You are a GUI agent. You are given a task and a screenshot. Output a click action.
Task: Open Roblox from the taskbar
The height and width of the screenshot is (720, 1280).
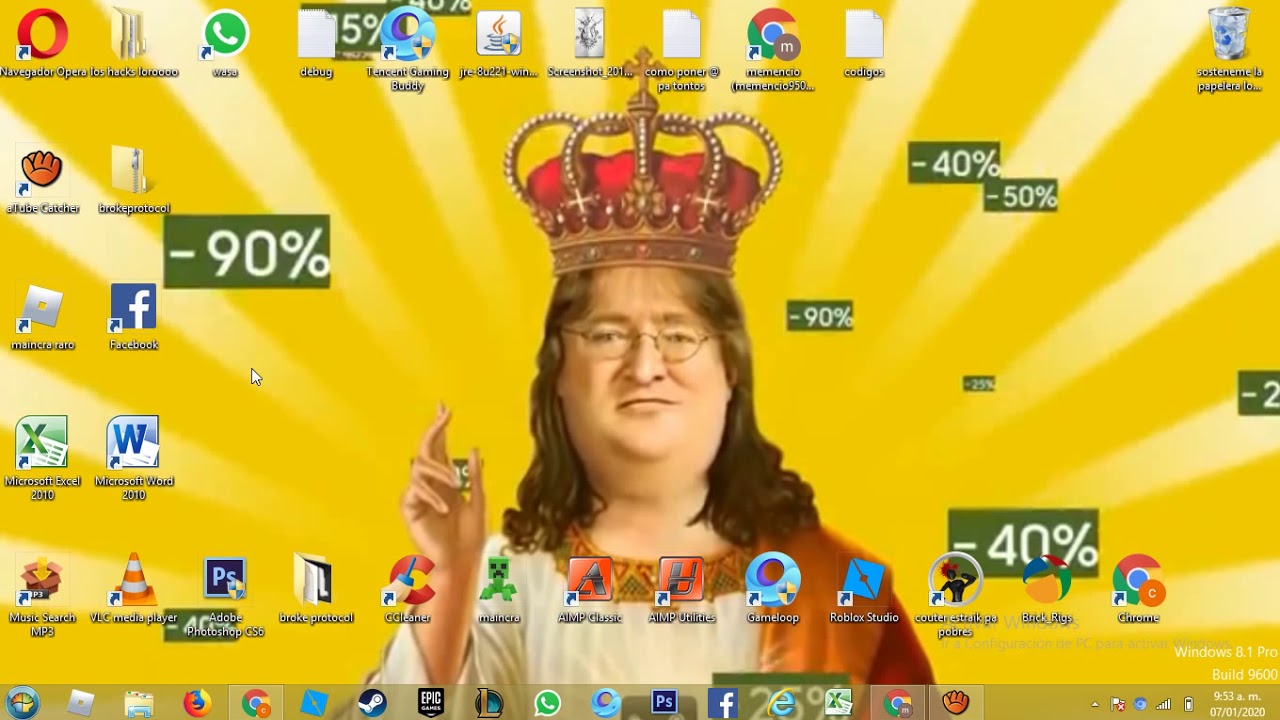click(x=81, y=704)
